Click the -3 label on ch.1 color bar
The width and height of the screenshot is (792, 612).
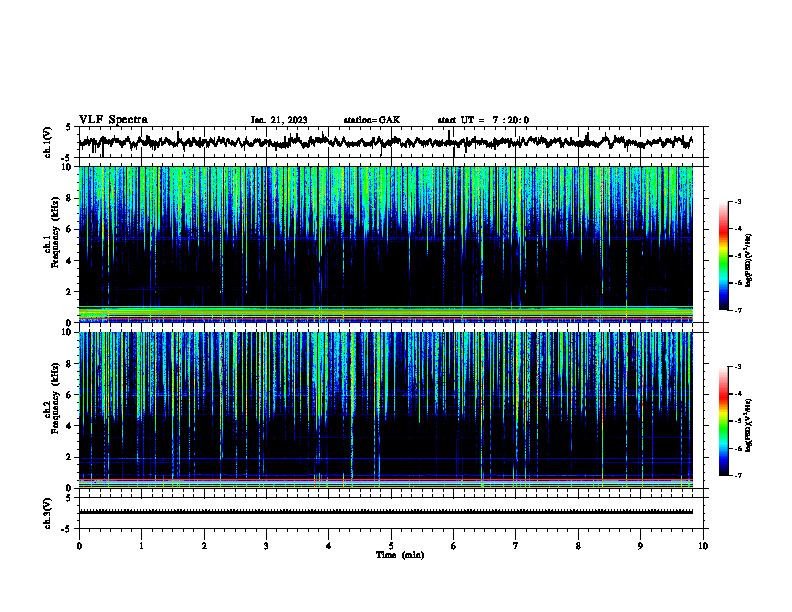(x=737, y=201)
